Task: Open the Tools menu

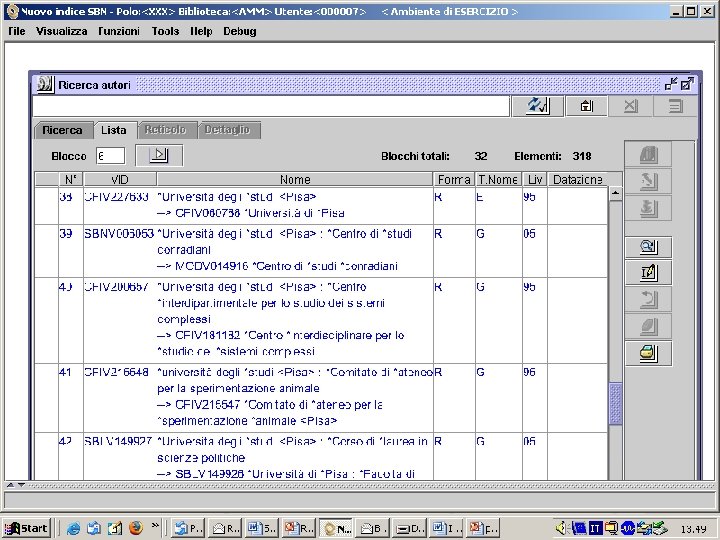Action: [165, 31]
